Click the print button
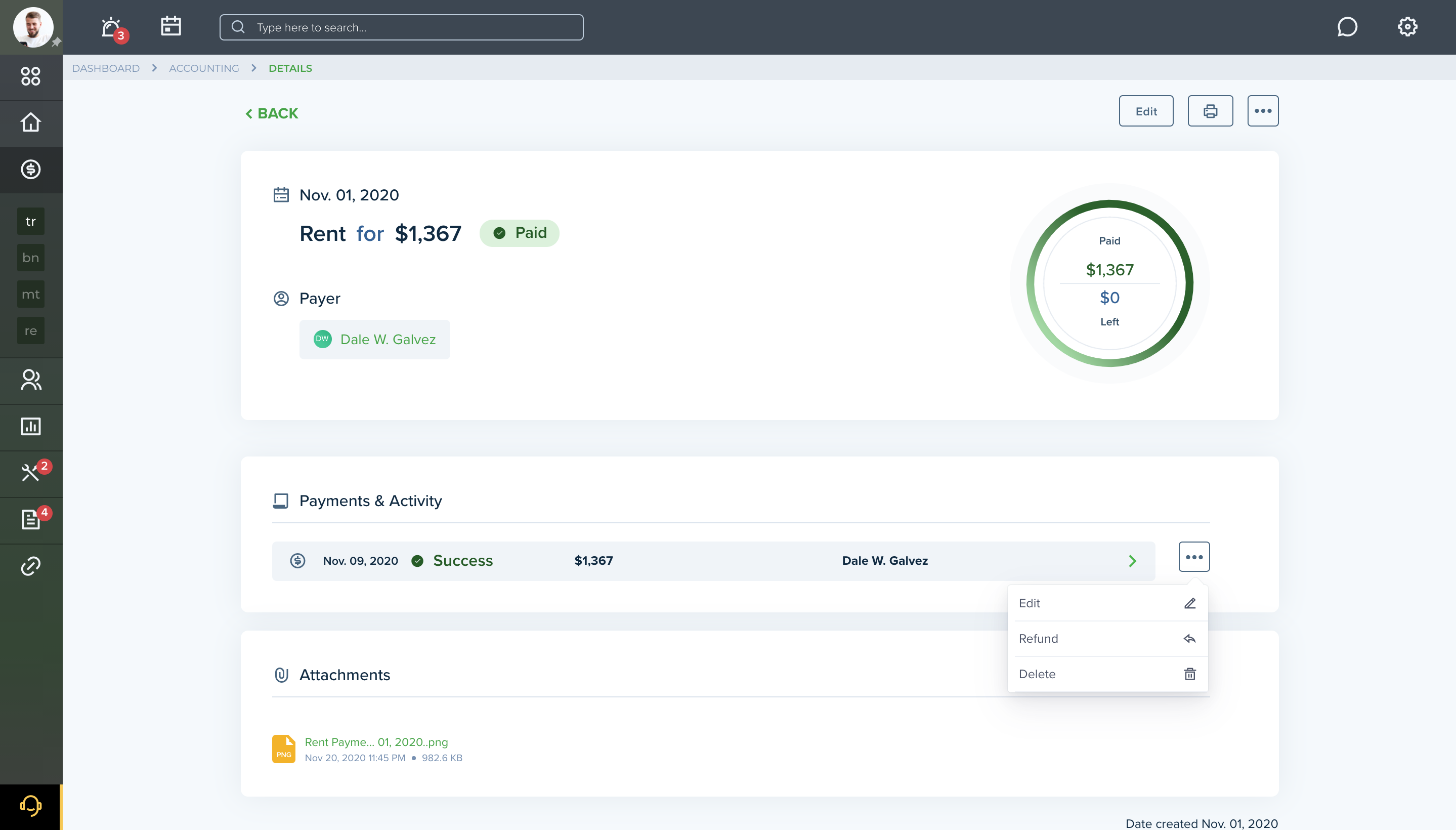The width and height of the screenshot is (1456, 830). pyautogui.click(x=1211, y=111)
